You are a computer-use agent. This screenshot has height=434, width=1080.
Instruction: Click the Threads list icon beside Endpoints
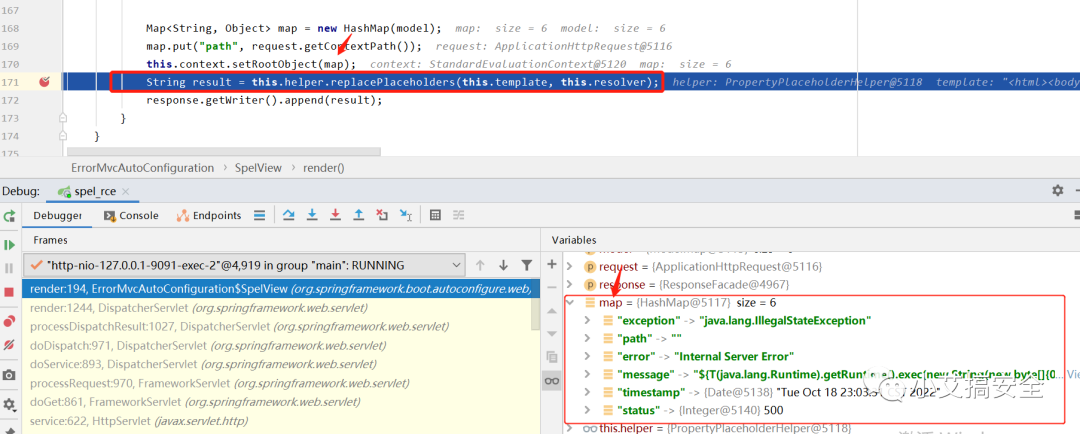[x=259, y=215]
